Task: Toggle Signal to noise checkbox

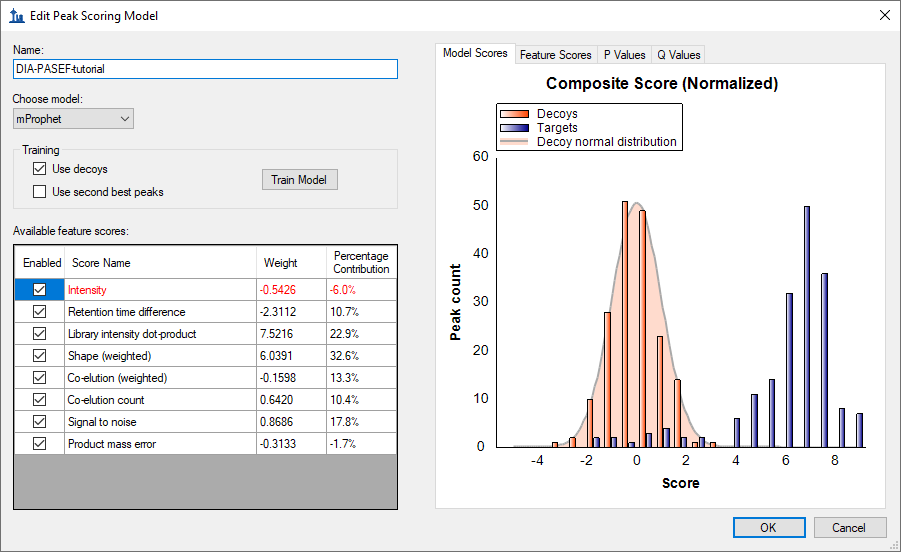Action: point(39,422)
